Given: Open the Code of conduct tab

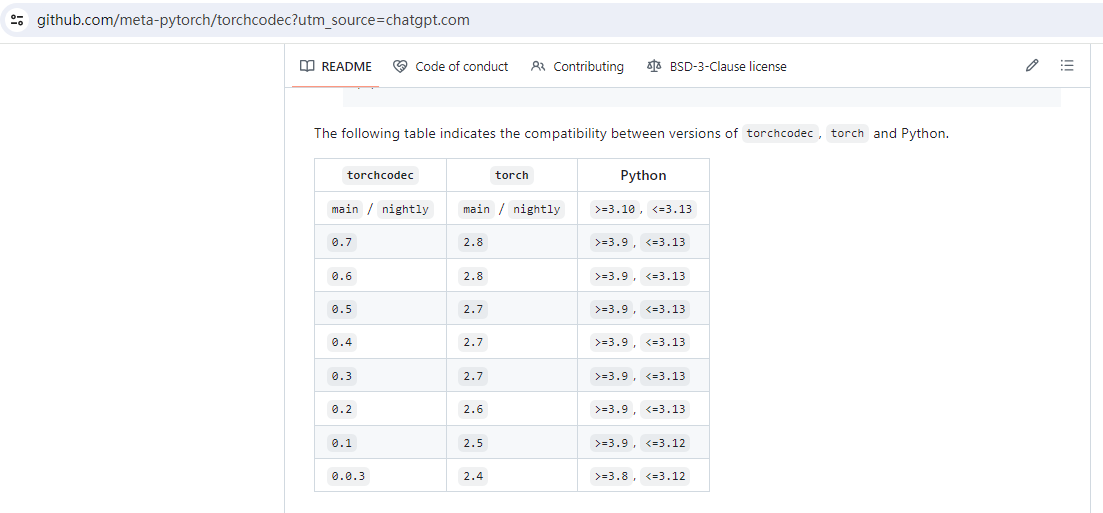Looking at the screenshot, I should pos(461,67).
